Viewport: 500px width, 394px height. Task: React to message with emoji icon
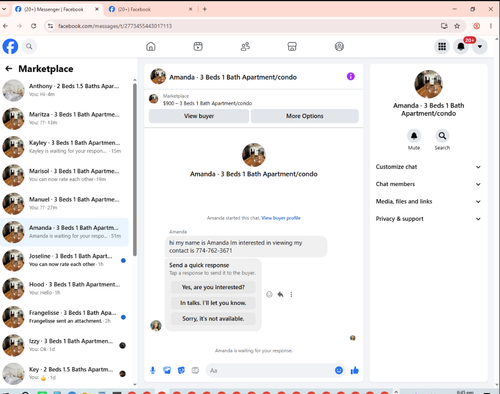269,294
